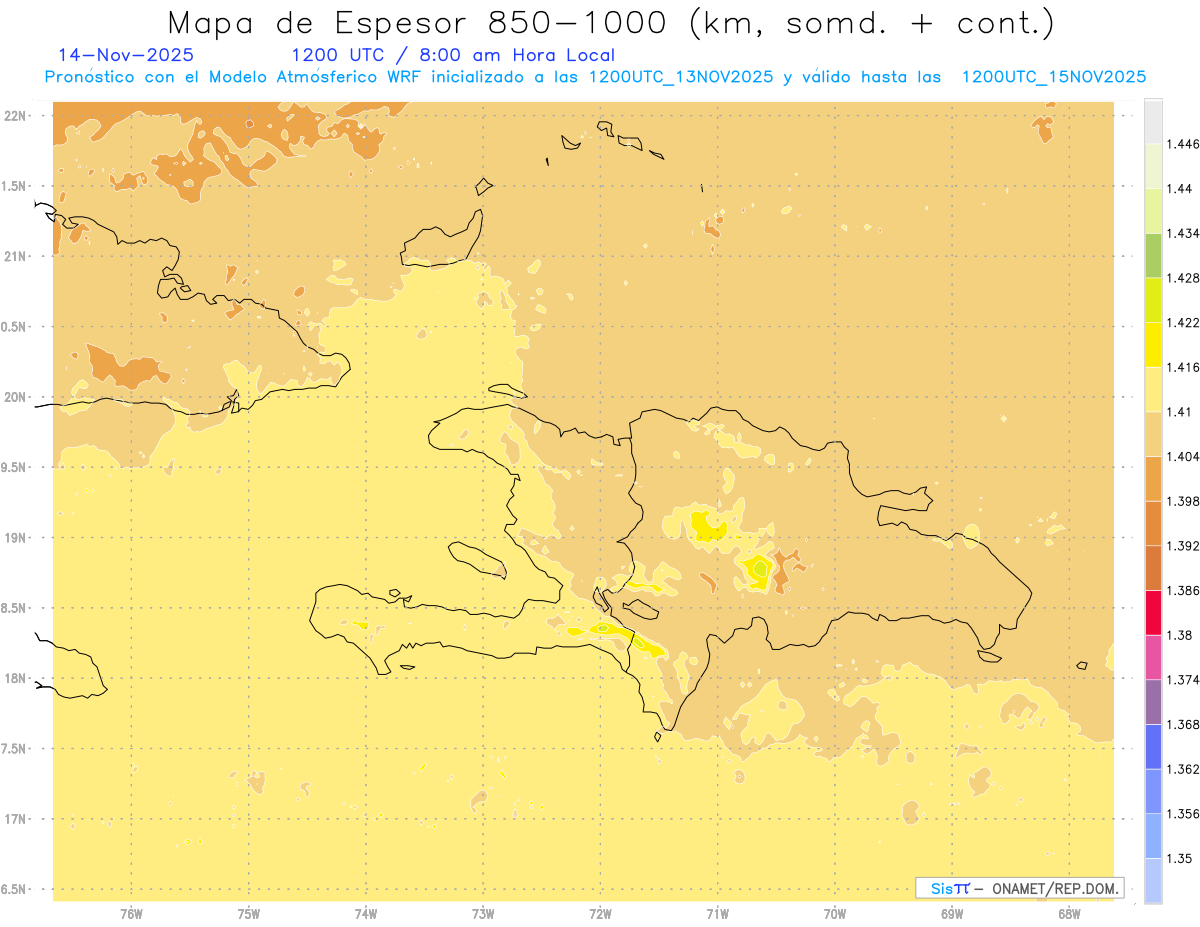Image resolution: width=1200 pixels, height=927 pixels.
Task: Click the longitude label 73W
Action: point(483,914)
